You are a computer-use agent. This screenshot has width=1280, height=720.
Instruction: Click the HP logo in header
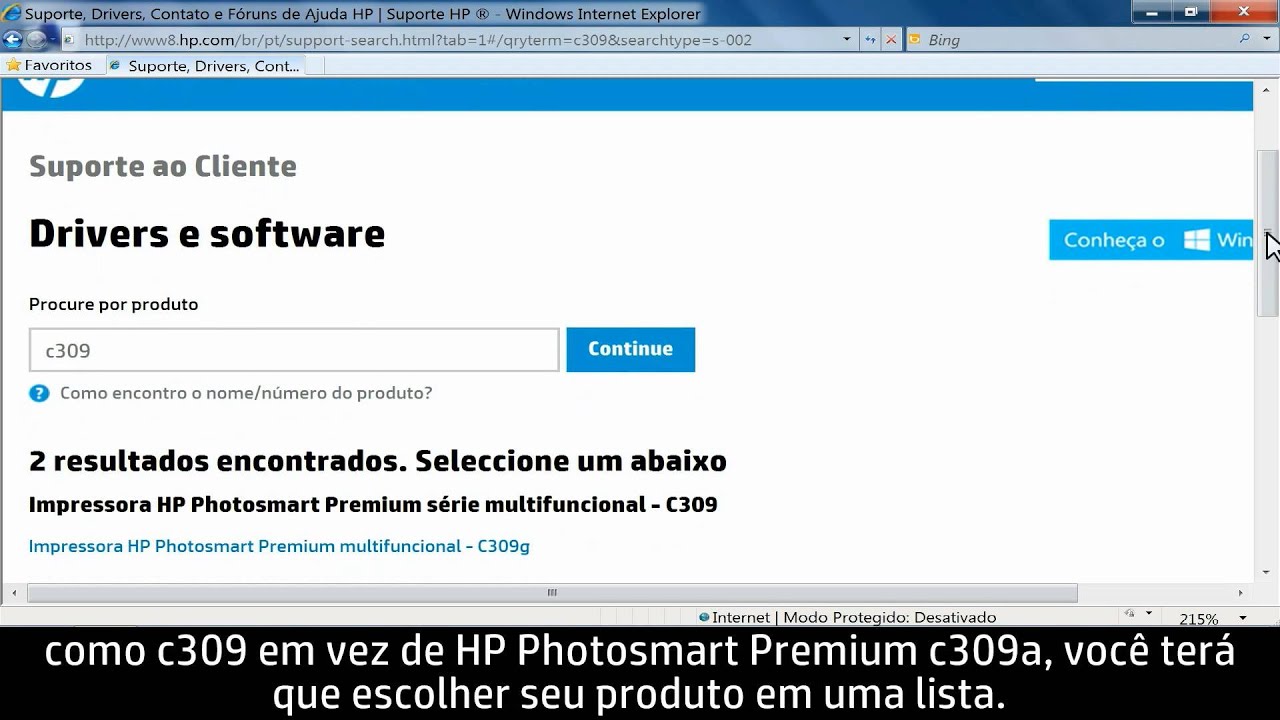[x=52, y=88]
